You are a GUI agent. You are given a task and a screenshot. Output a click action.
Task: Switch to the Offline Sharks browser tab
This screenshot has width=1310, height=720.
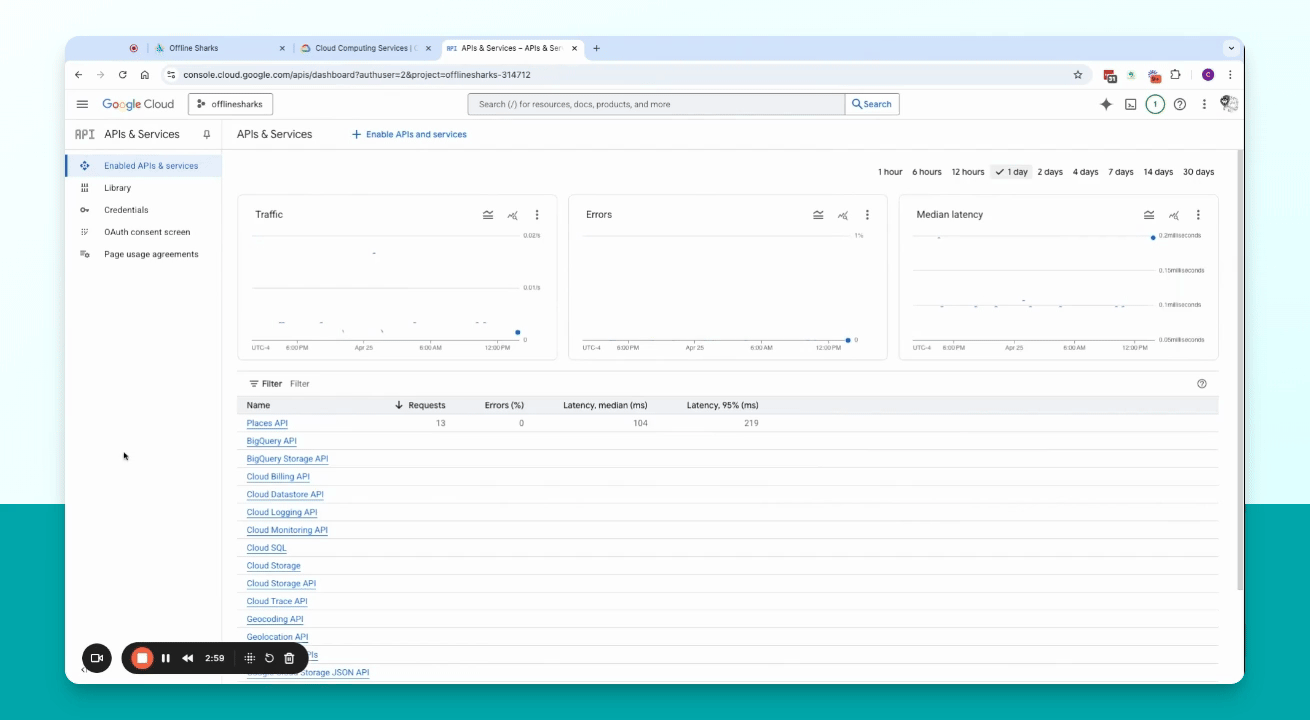[x=218, y=48]
